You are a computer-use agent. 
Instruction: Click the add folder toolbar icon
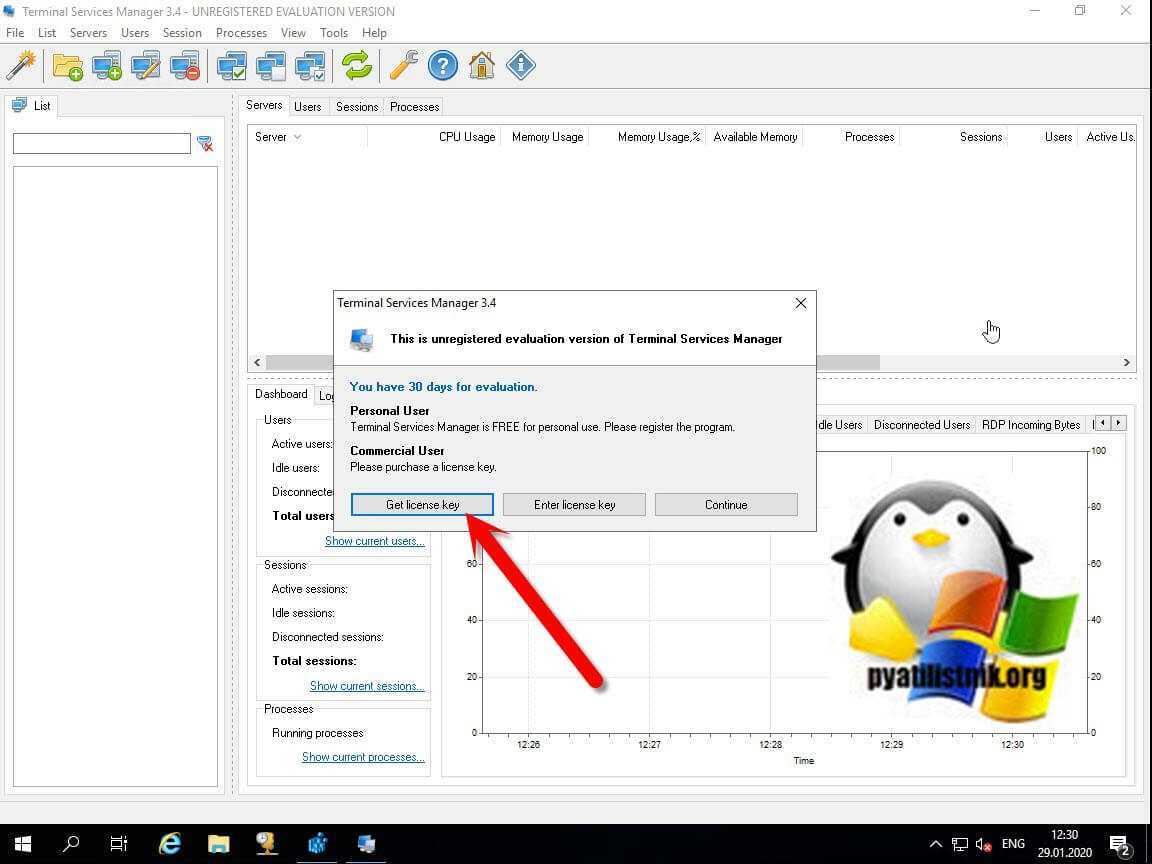[x=68, y=66]
